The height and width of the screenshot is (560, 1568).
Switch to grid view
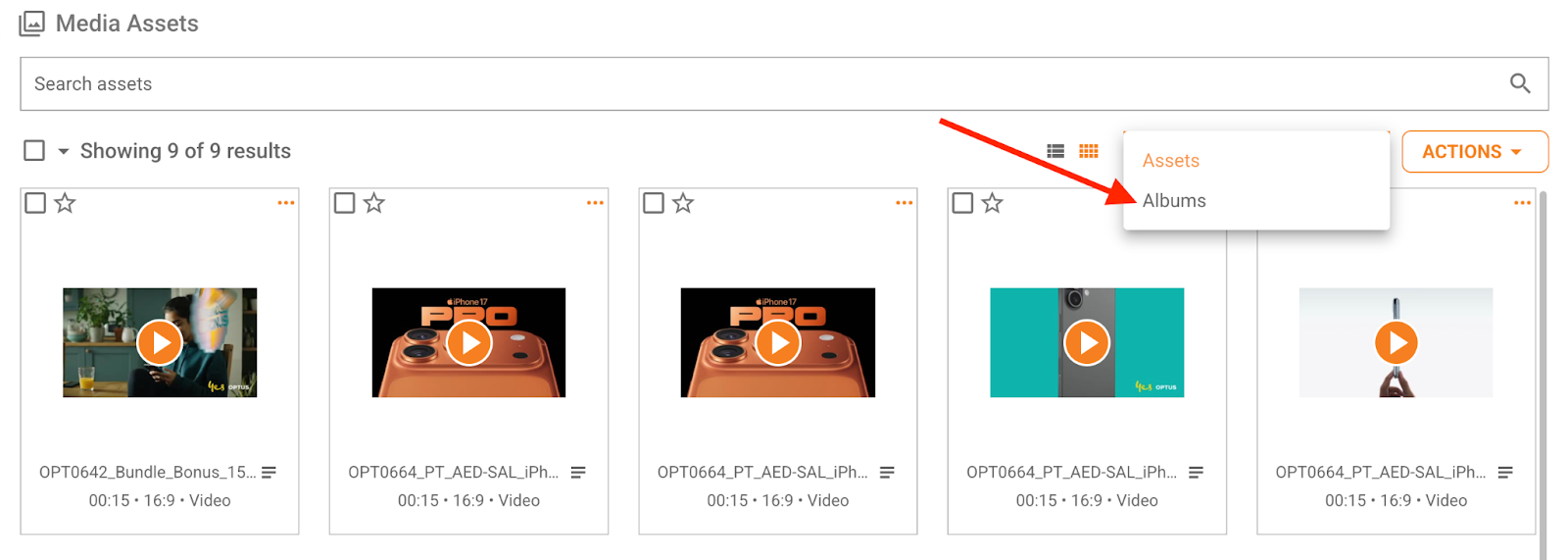click(x=1089, y=151)
